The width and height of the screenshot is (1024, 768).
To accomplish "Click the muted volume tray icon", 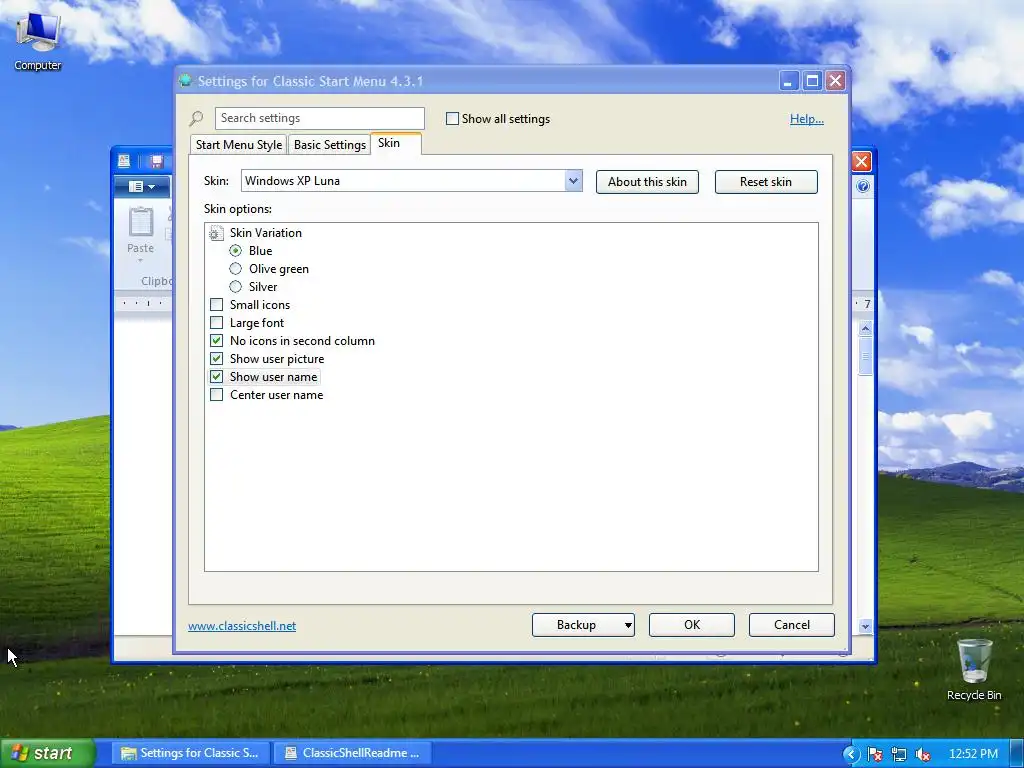I will point(923,754).
